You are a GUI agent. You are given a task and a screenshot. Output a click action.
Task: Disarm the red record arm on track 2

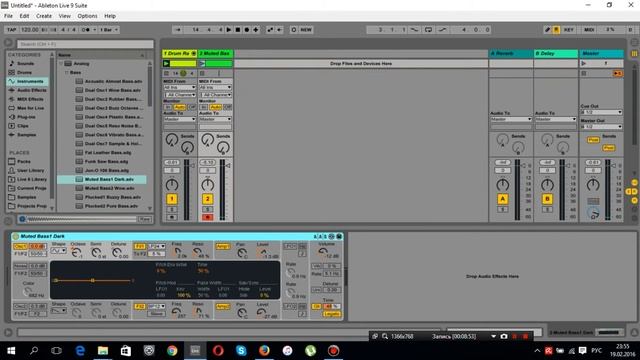click(x=207, y=217)
